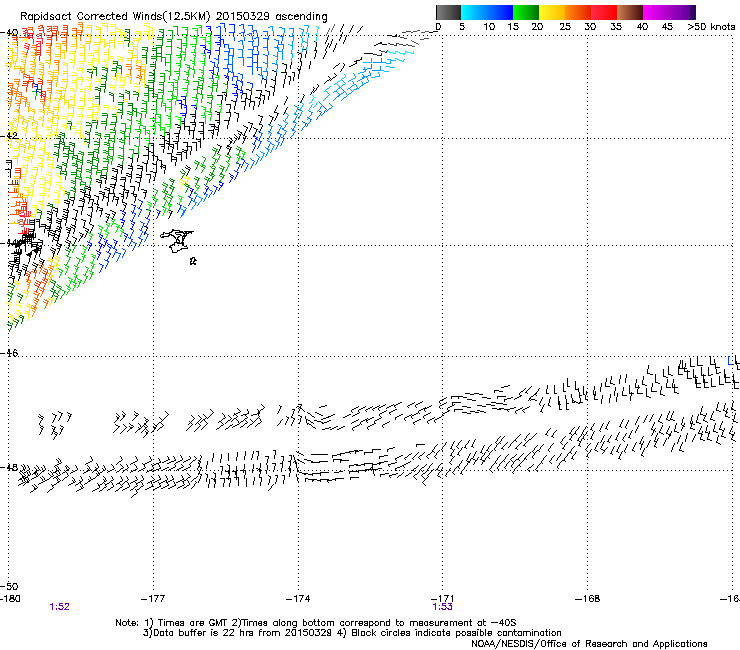This screenshot has height=650, width=740.
Task: Click the '-177' longitude label
Action: (x=153, y=599)
